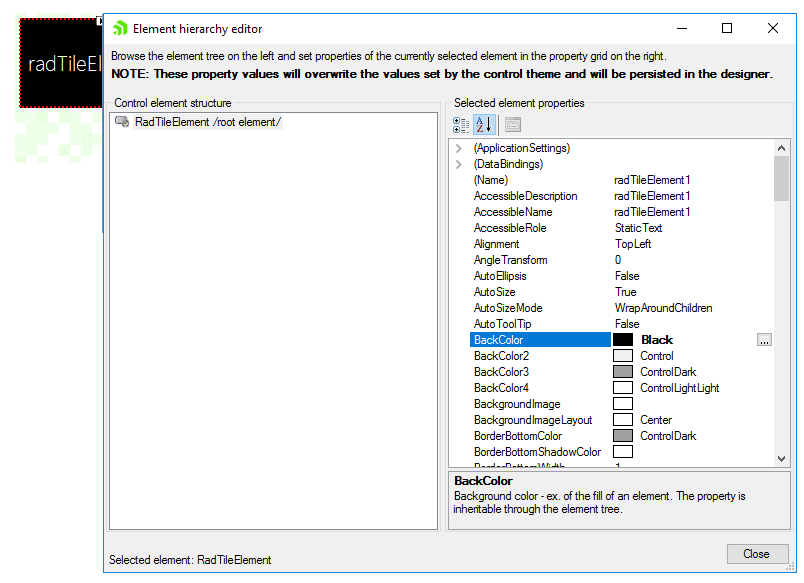Switch property grid to Categorized view
The width and height of the screenshot is (804, 583).
[460, 124]
